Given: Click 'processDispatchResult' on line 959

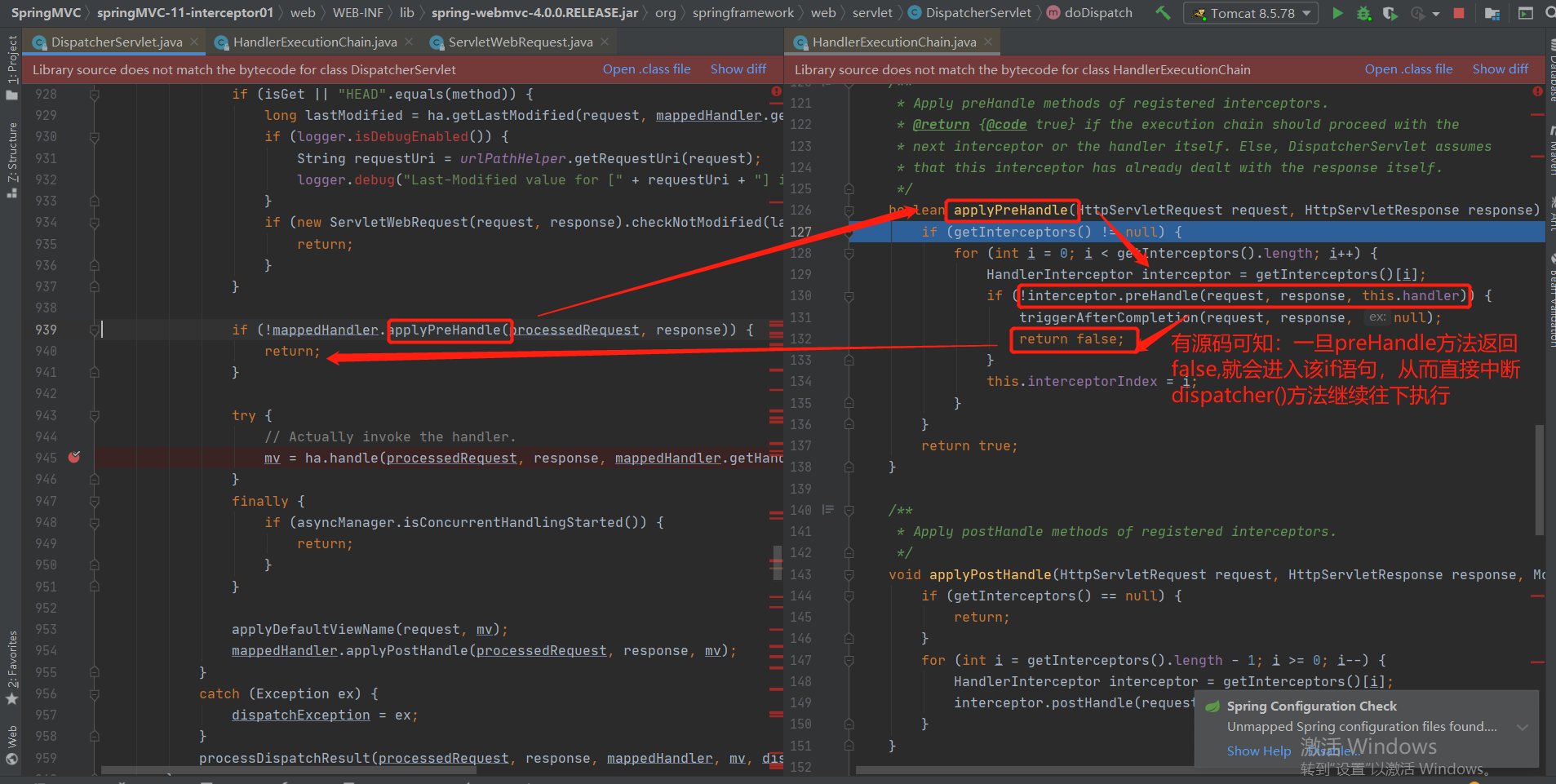Looking at the screenshot, I should [284, 758].
